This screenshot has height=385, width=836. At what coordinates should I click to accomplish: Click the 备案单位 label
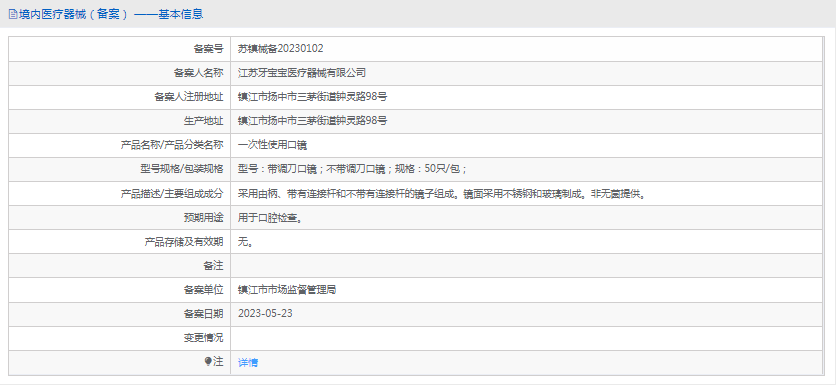pos(204,290)
